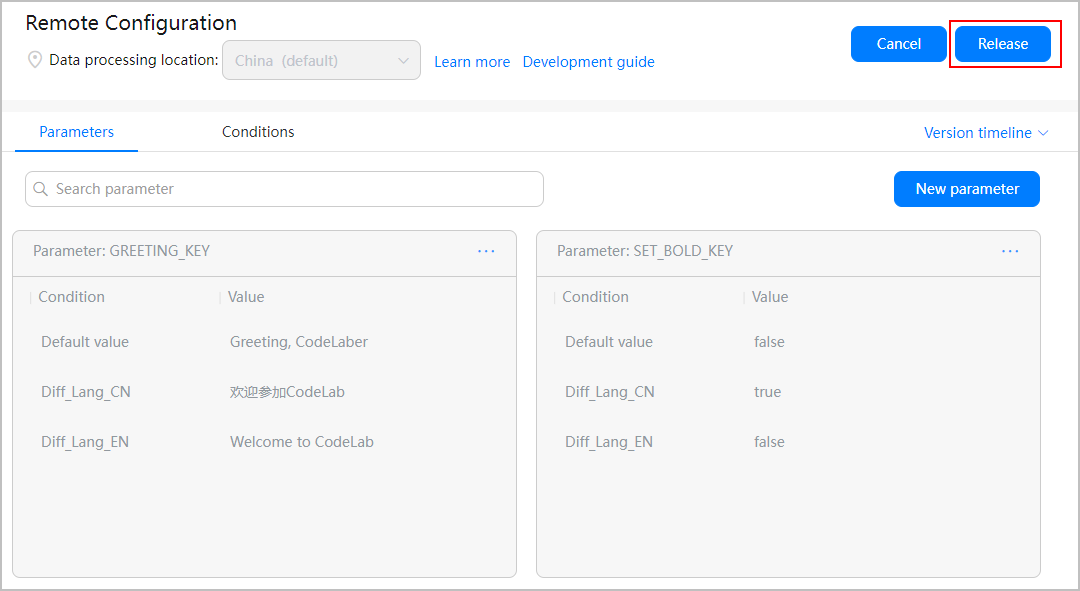Open the Learn more link
The height and width of the screenshot is (591, 1080).
pyautogui.click(x=472, y=62)
